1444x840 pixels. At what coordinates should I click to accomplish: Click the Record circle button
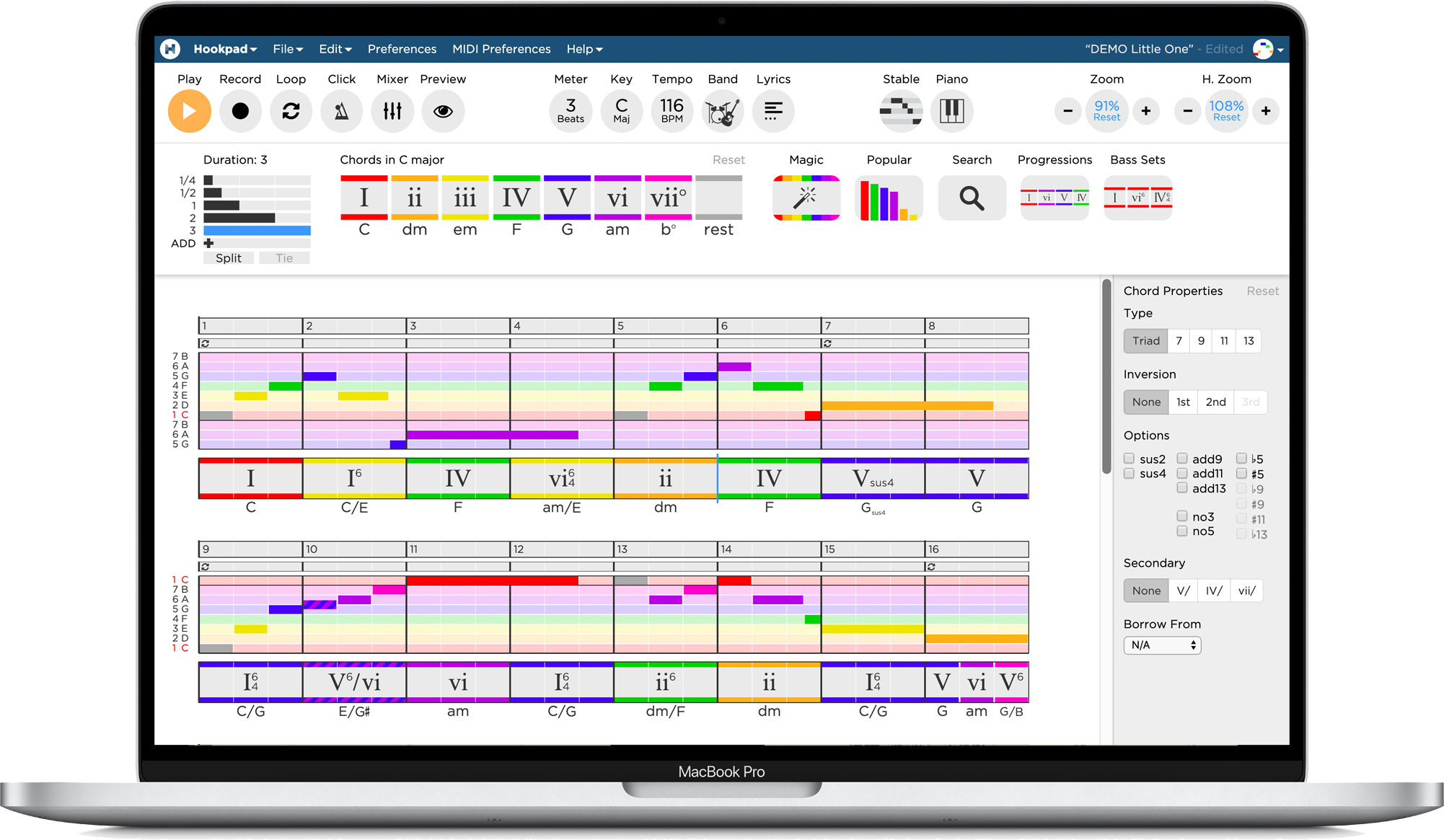coord(240,111)
